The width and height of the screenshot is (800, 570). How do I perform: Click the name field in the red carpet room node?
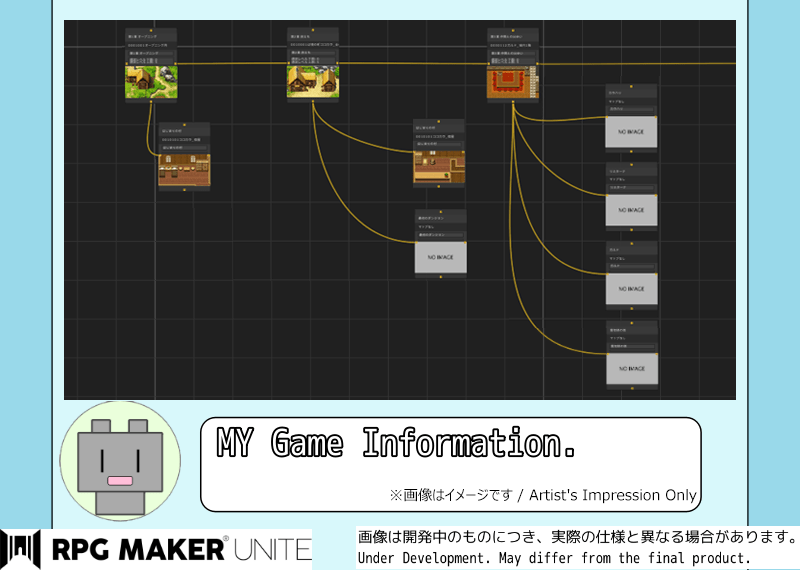tap(512, 52)
